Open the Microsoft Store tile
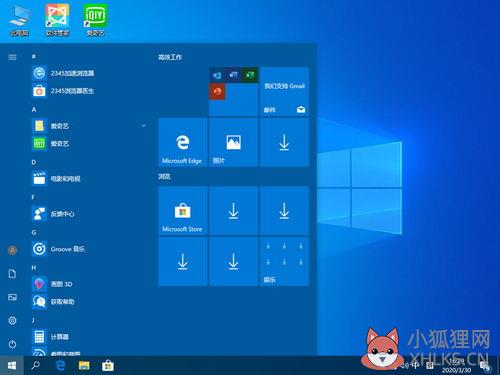The image size is (500, 375). coord(183,211)
